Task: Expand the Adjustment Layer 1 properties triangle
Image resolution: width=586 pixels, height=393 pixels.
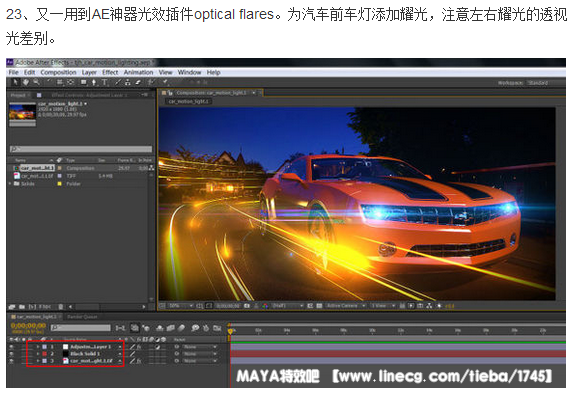Action: 38,347
